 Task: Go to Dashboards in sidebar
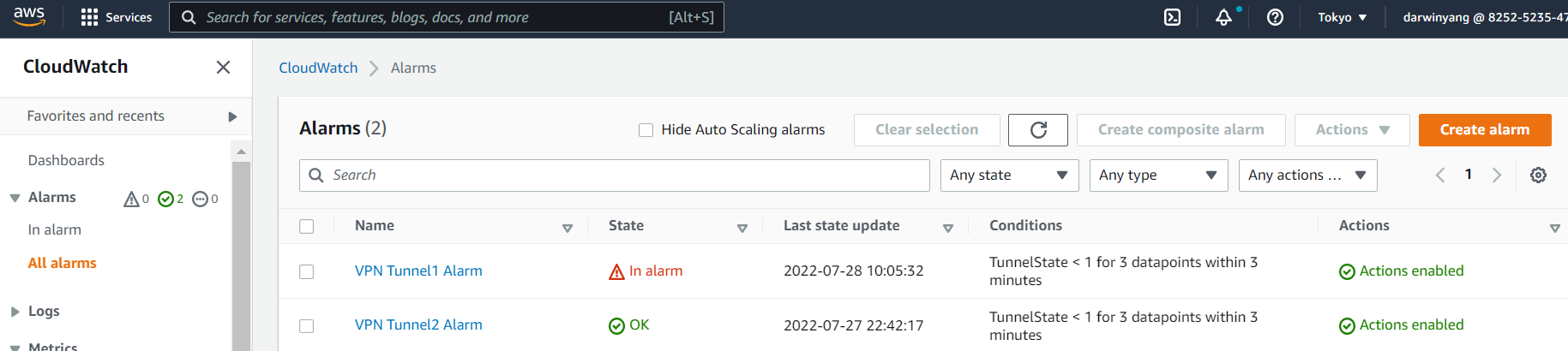coord(66,160)
